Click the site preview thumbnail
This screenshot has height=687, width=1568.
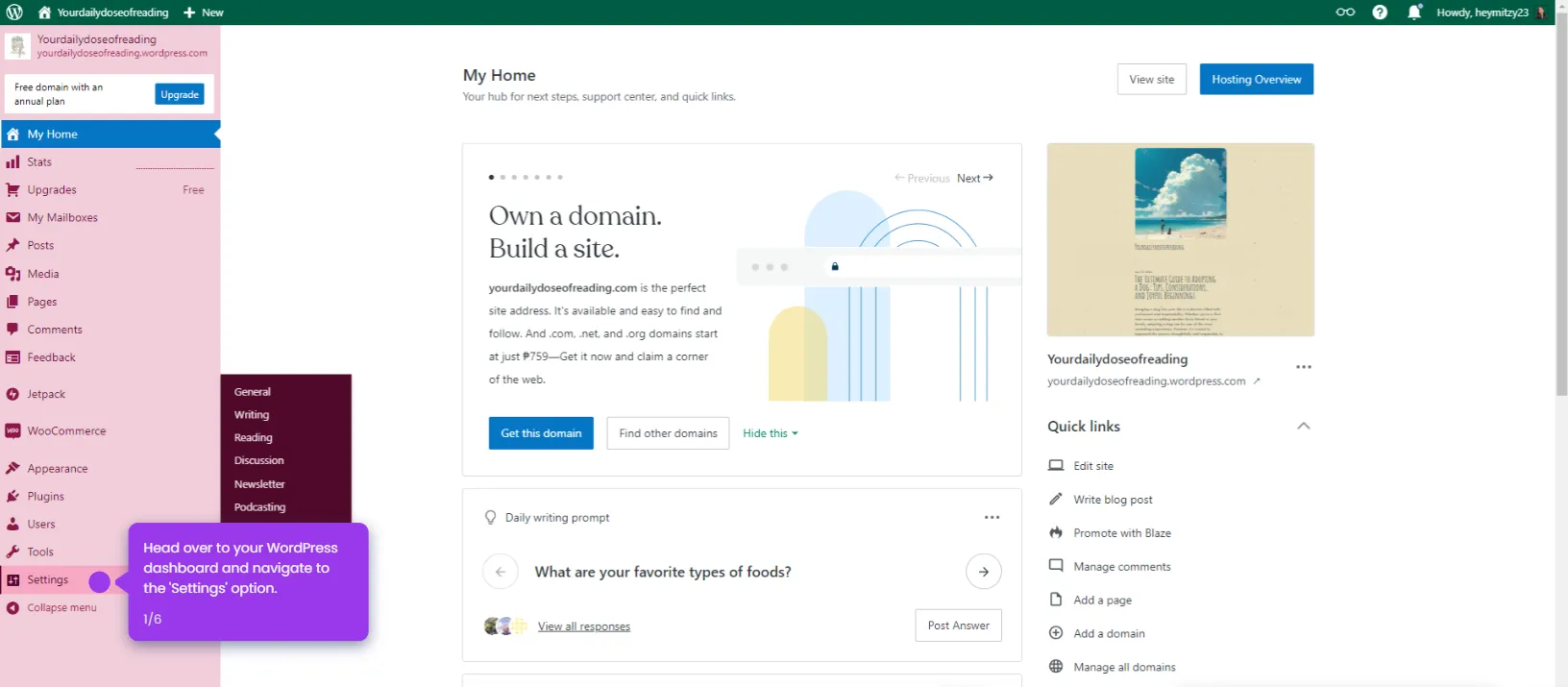coord(1181,240)
